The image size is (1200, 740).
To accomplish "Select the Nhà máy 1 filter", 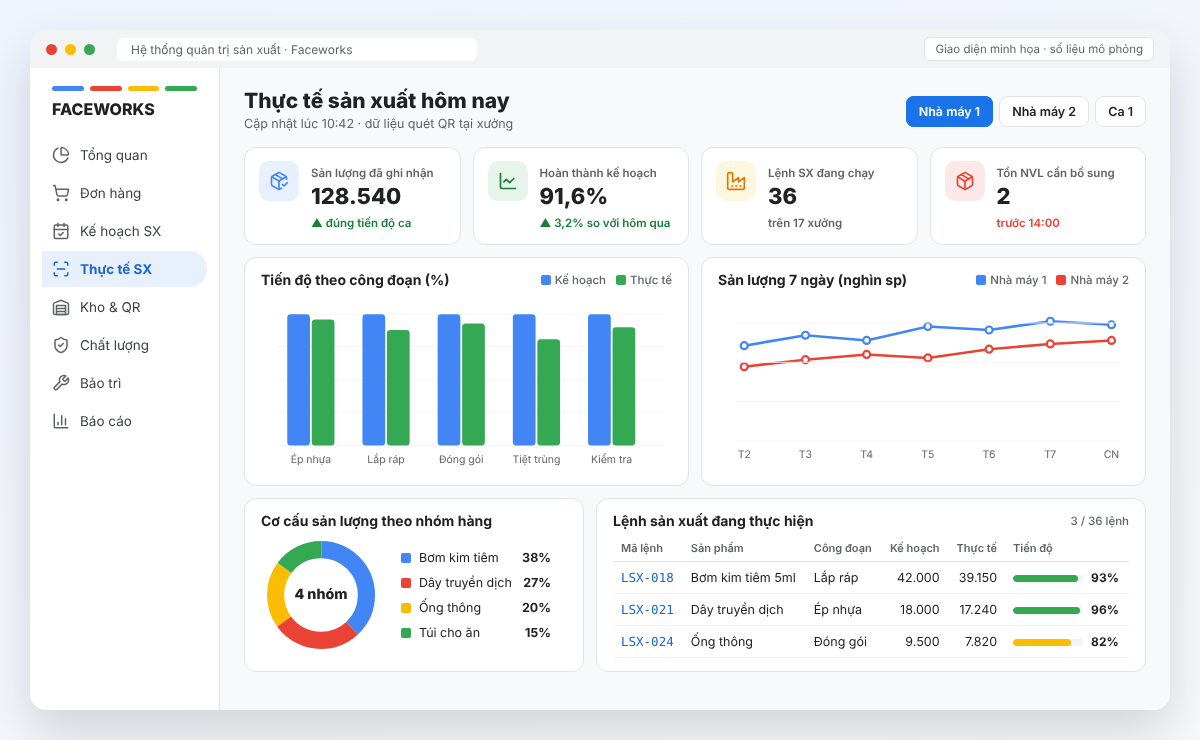I will [949, 111].
